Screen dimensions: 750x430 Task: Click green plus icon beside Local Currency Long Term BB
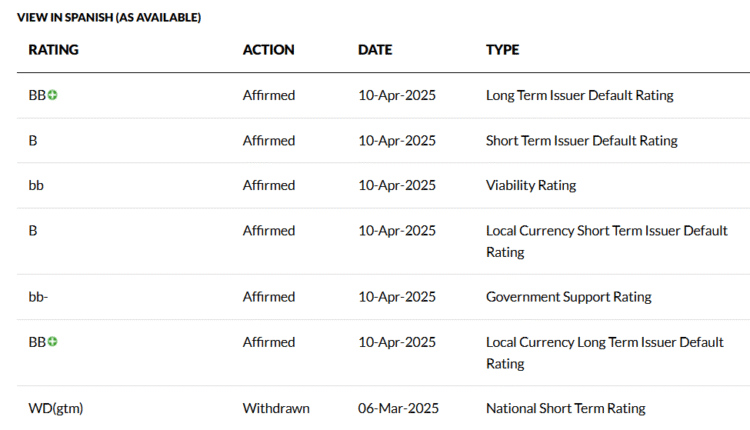[x=52, y=341]
